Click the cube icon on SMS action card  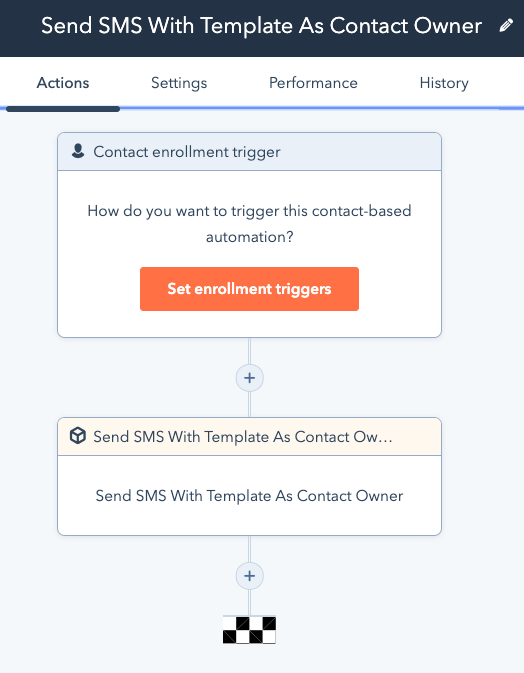click(78, 436)
